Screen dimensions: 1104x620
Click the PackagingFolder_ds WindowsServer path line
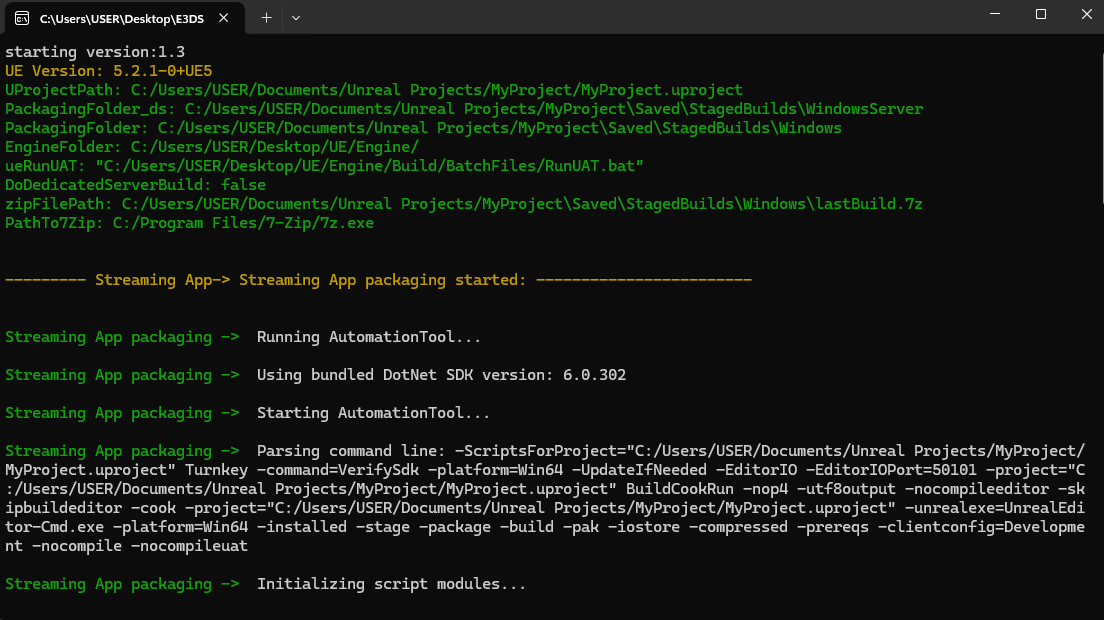463,109
